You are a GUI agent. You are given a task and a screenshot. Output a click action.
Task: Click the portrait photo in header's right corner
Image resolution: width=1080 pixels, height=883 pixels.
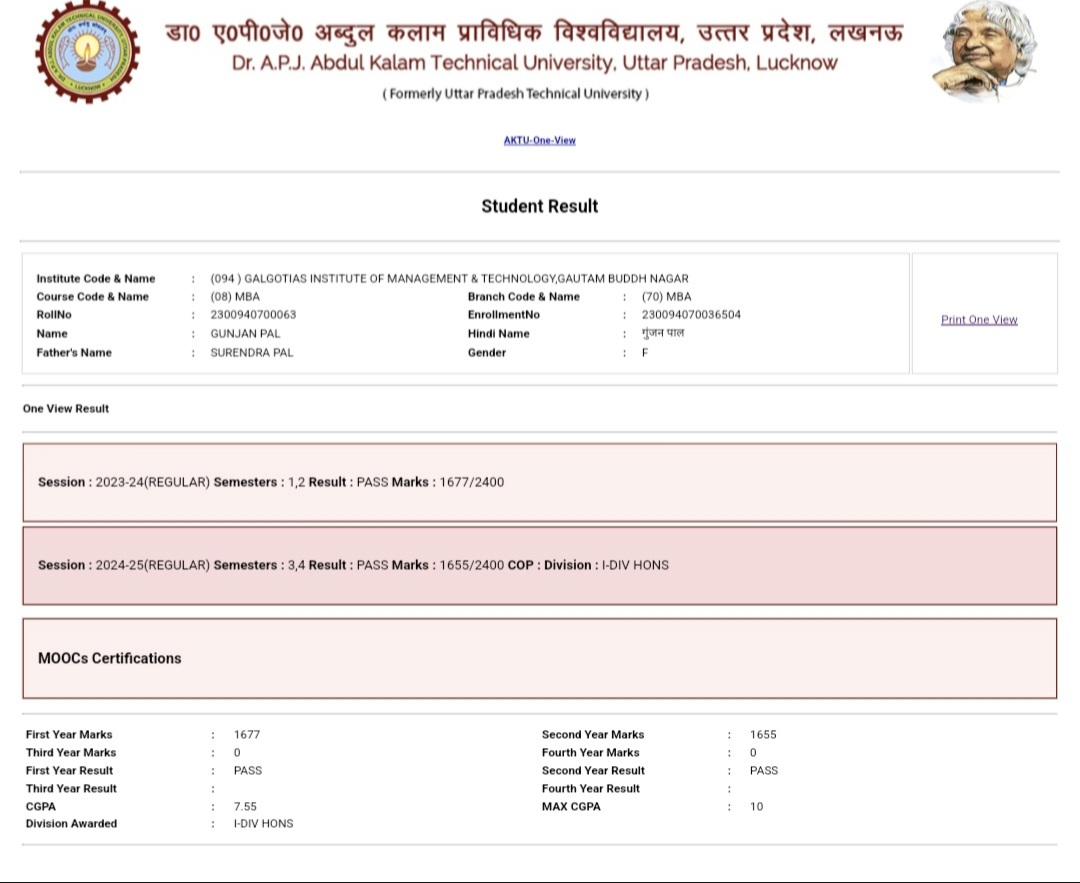(989, 52)
